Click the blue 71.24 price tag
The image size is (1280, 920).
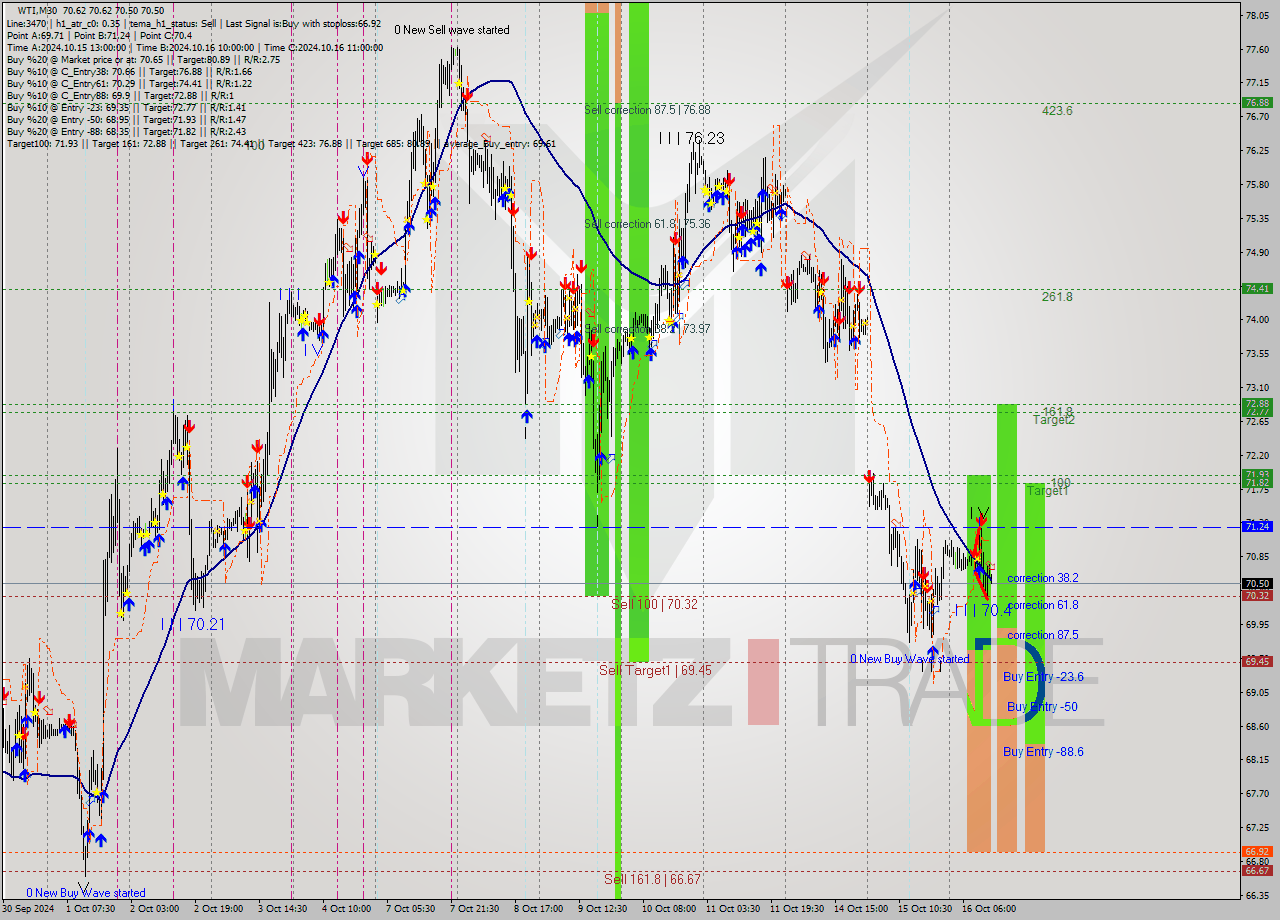(x=1257, y=526)
